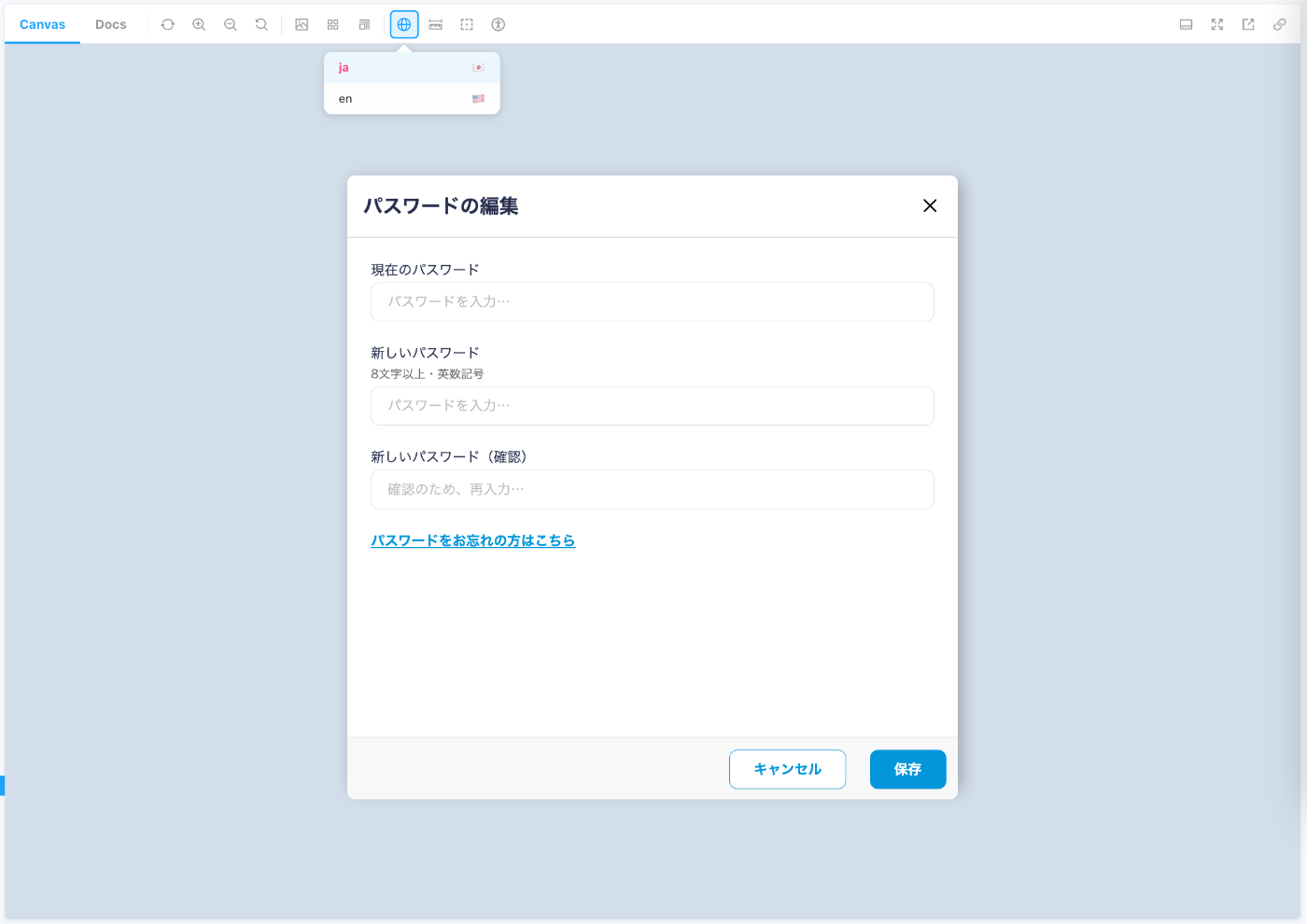Change the preview background icon
The height and width of the screenshot is (924, 1307).
click(x=302, y=24)
